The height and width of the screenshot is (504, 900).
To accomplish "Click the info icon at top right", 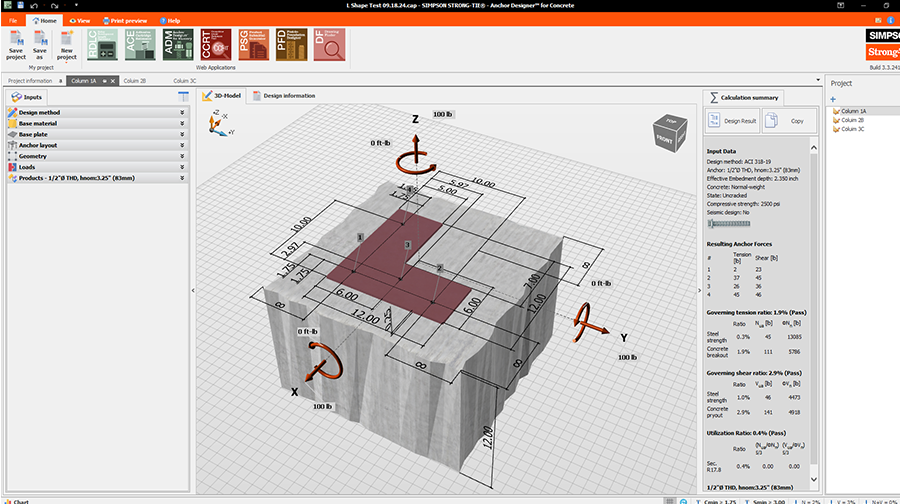I will click(891, 20).
